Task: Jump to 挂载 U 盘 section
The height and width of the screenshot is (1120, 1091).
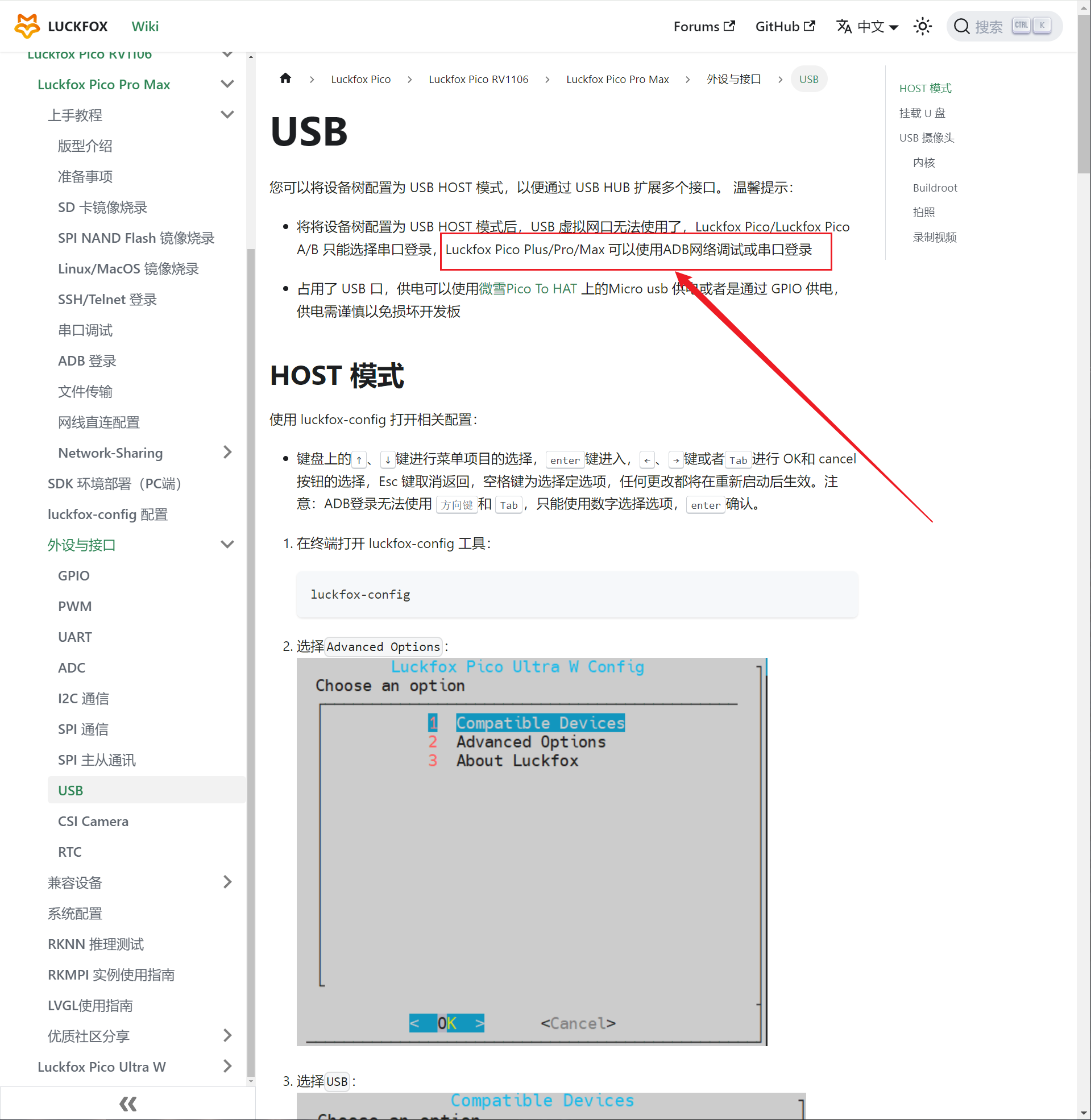Action: (923, 113)
